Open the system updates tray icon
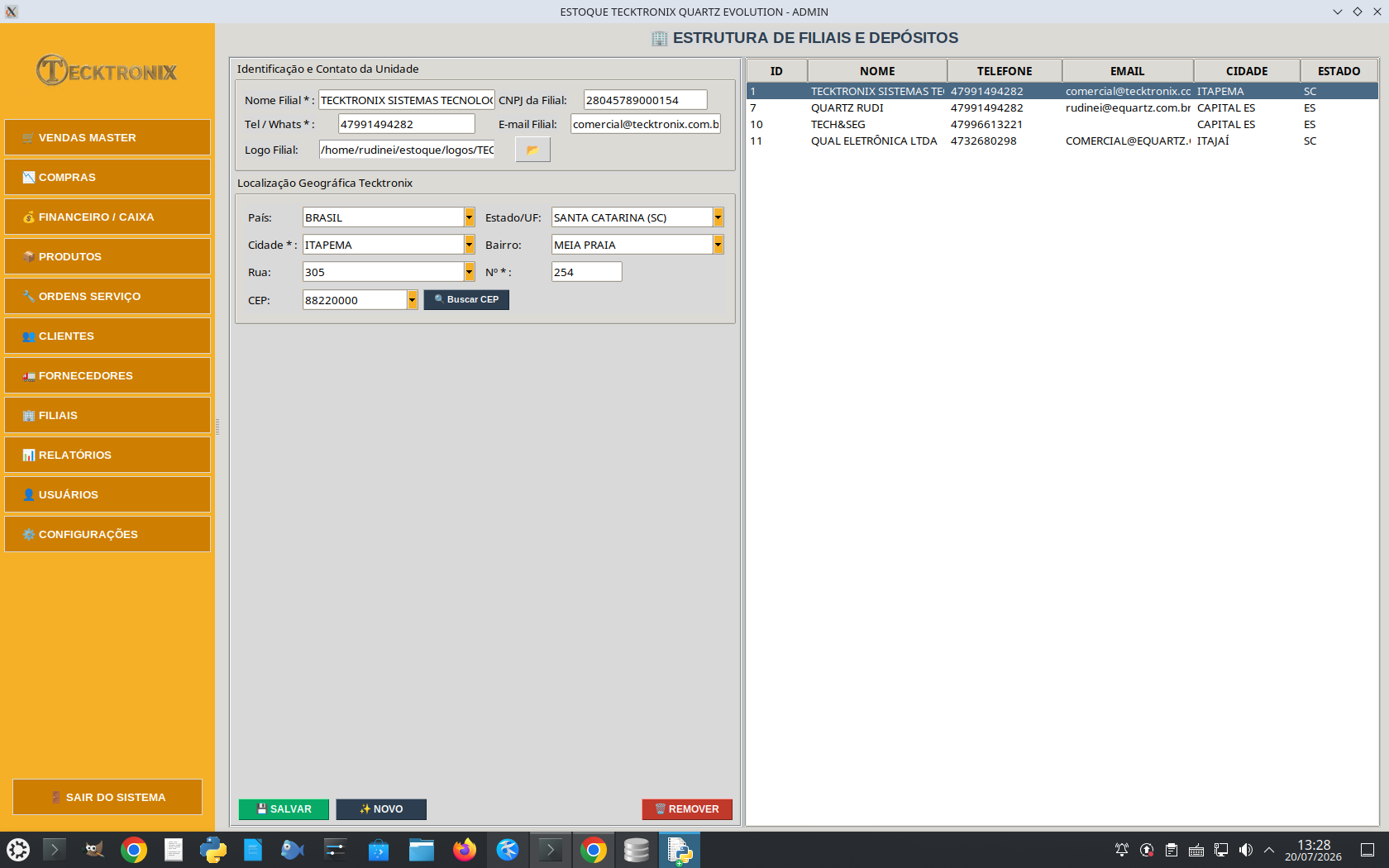Screen dimensions: 1389x868 (x=1147, y=850)
